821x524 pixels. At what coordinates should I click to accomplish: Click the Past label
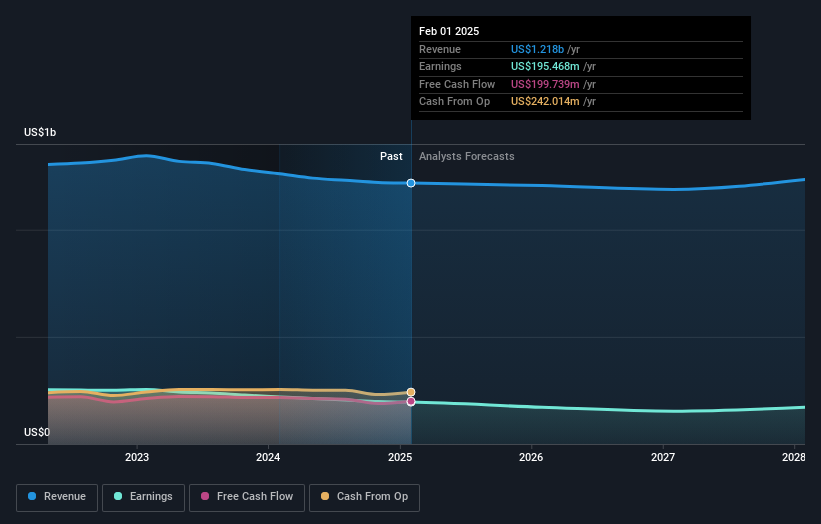[391, 157]
